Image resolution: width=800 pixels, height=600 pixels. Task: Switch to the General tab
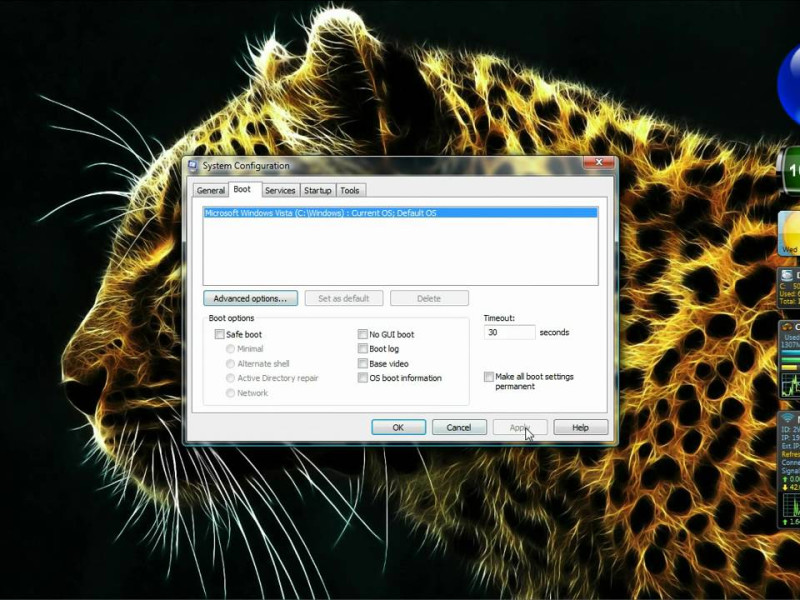(211, 190)
